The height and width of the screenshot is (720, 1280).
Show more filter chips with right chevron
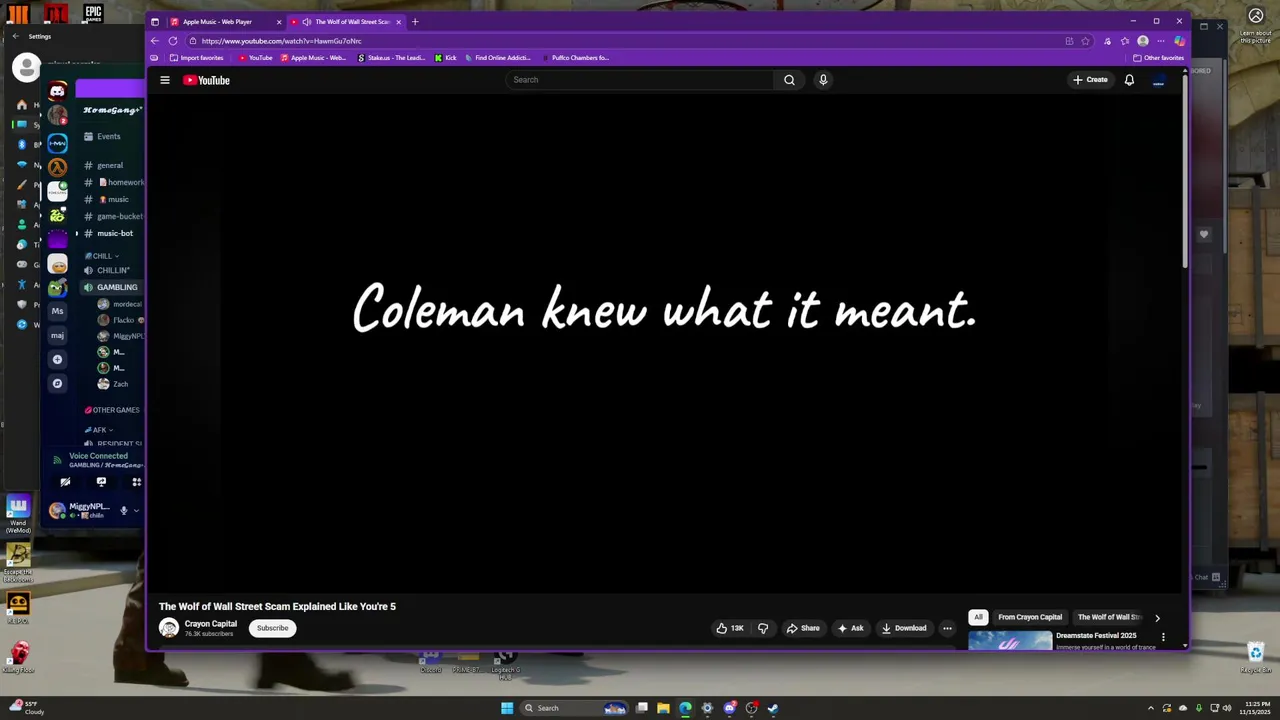point(1157,618)
